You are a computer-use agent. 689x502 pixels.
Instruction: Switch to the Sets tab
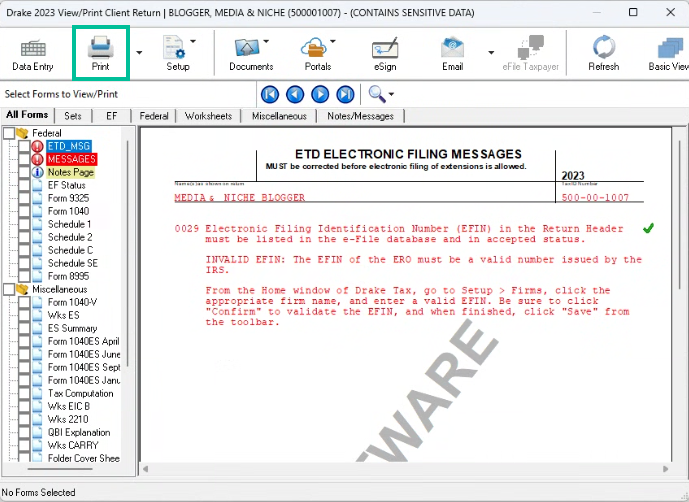pos(73,116)
